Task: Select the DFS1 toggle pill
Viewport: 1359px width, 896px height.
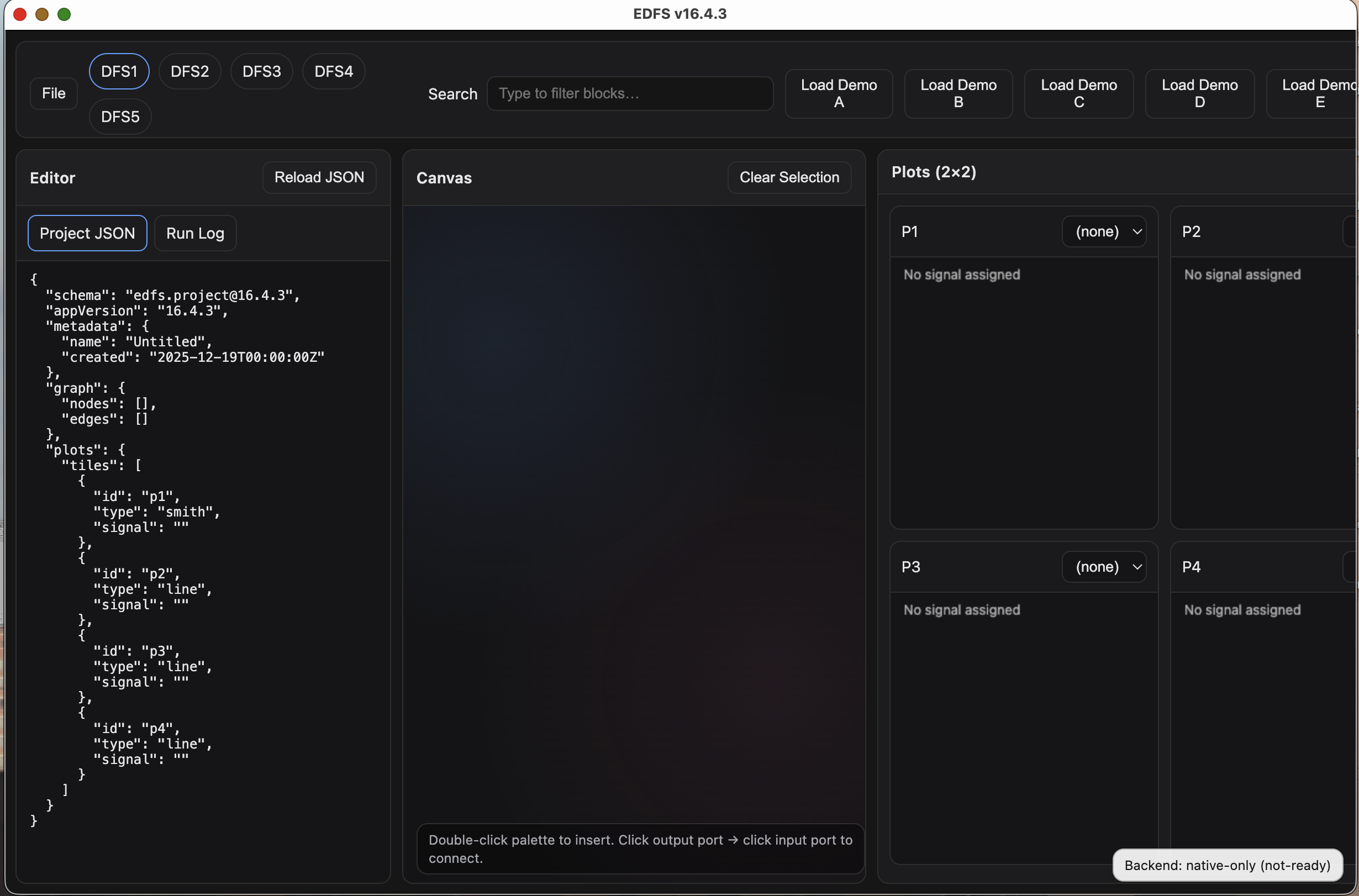Action: pyautogui.click(x=119, y=71)
